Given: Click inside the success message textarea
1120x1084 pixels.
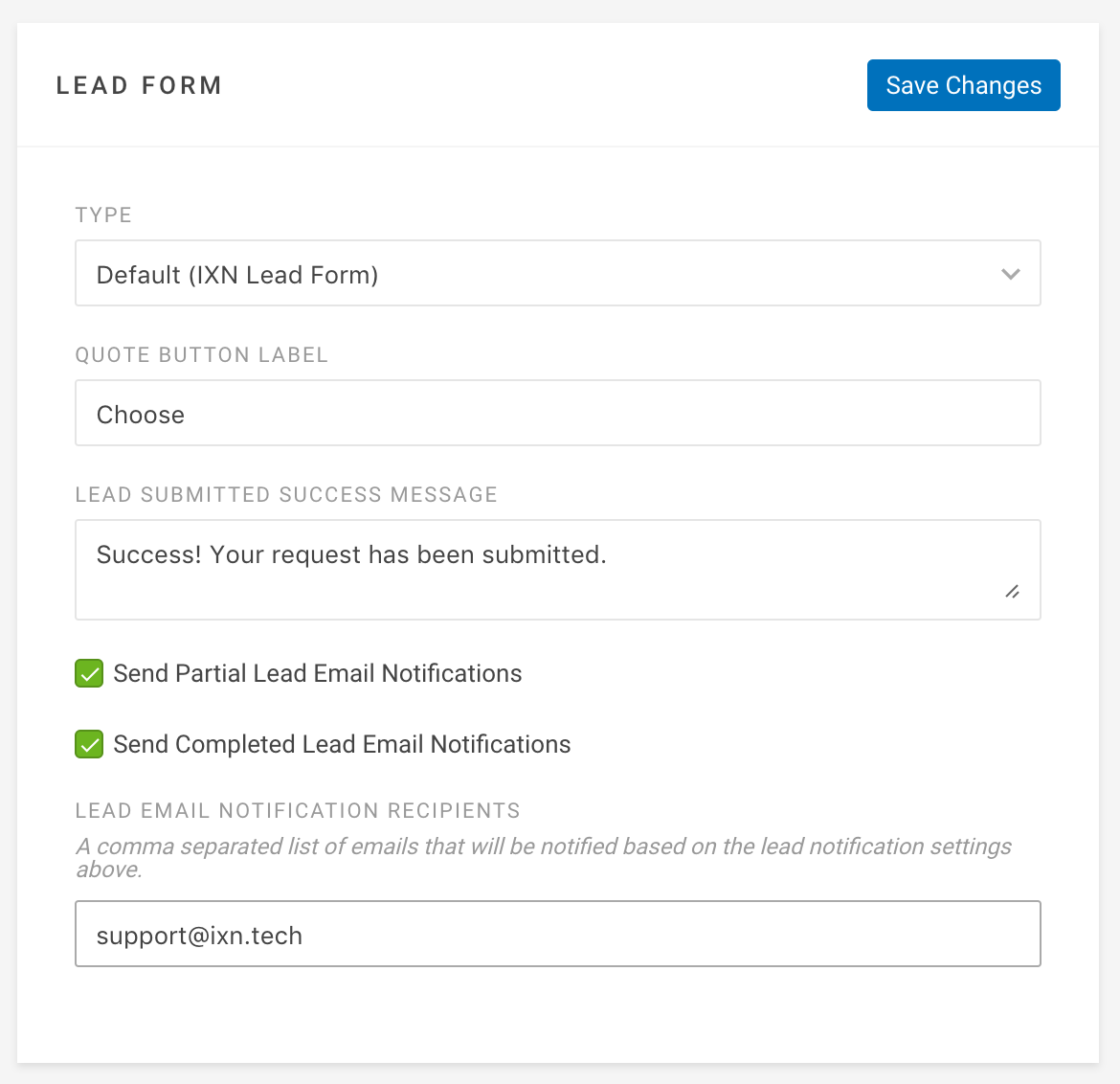Looking at the screenshot, I should (x=557, y=570).
